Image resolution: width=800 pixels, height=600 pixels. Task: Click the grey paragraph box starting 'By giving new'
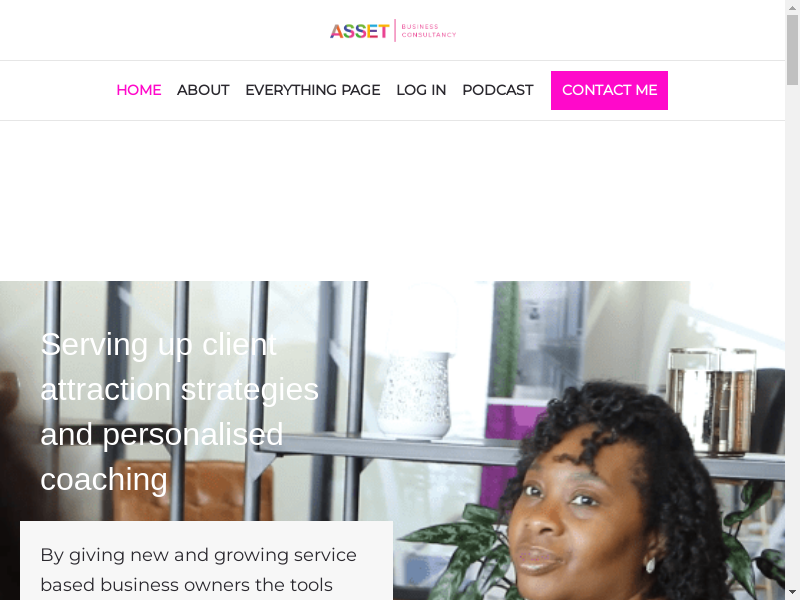206,560
